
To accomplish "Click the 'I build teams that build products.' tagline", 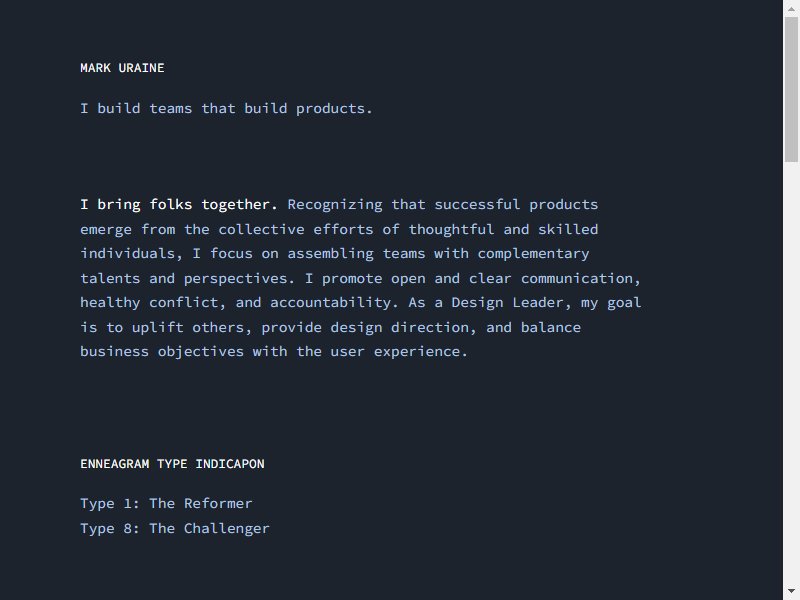I will coord(226,109).
